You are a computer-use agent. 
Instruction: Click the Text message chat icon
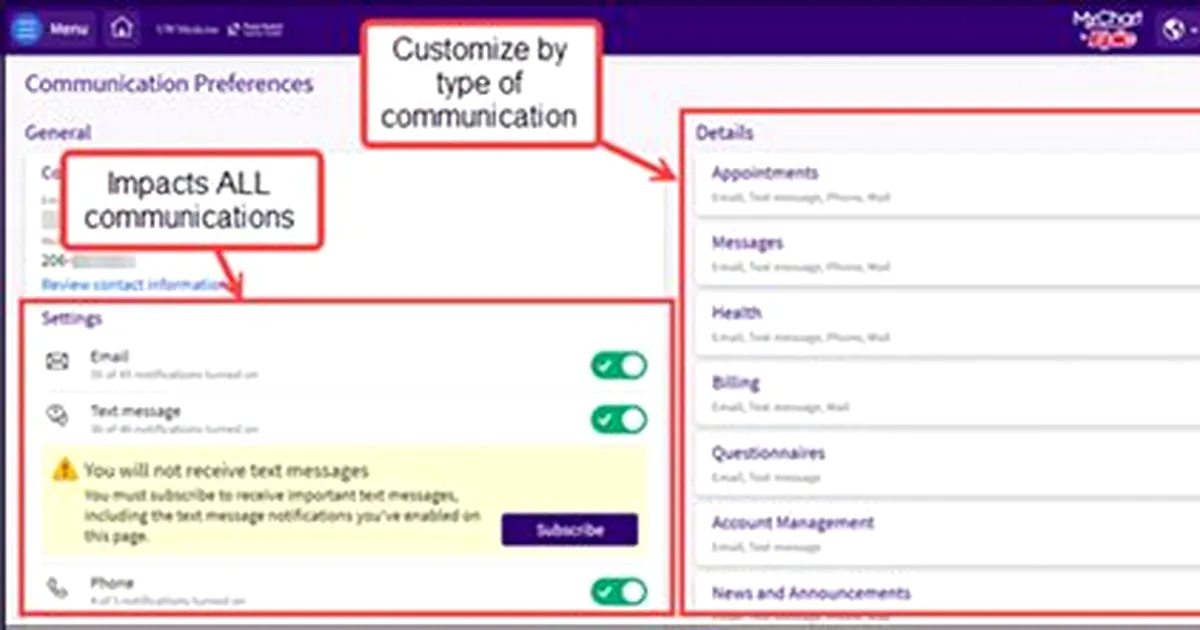(57, 416)
